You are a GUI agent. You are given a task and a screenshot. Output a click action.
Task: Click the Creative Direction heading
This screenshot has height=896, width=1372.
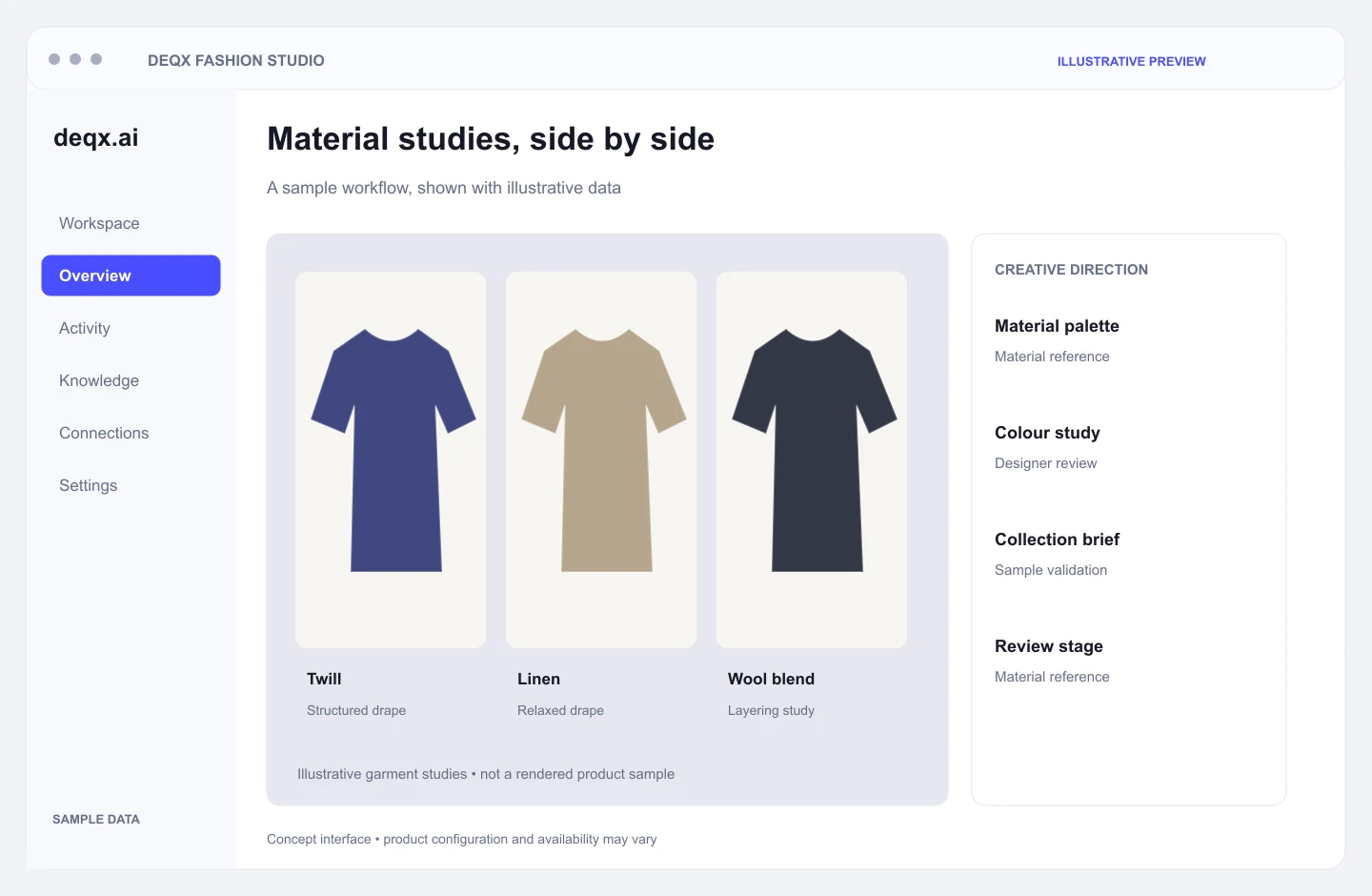coord(1071,270)
